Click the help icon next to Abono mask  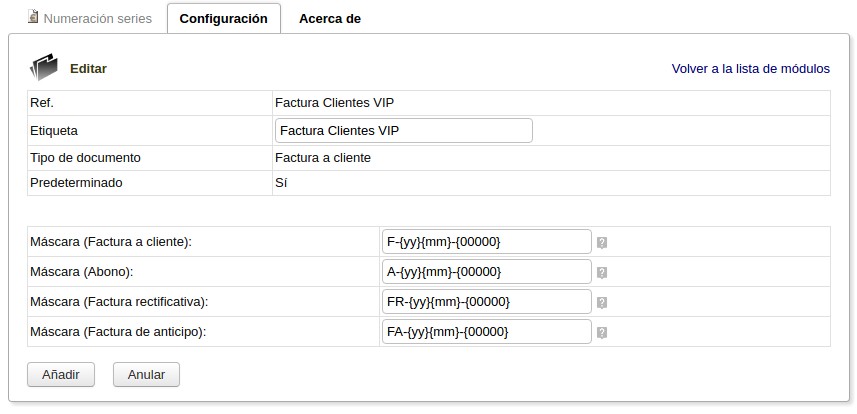click(602, 272)
